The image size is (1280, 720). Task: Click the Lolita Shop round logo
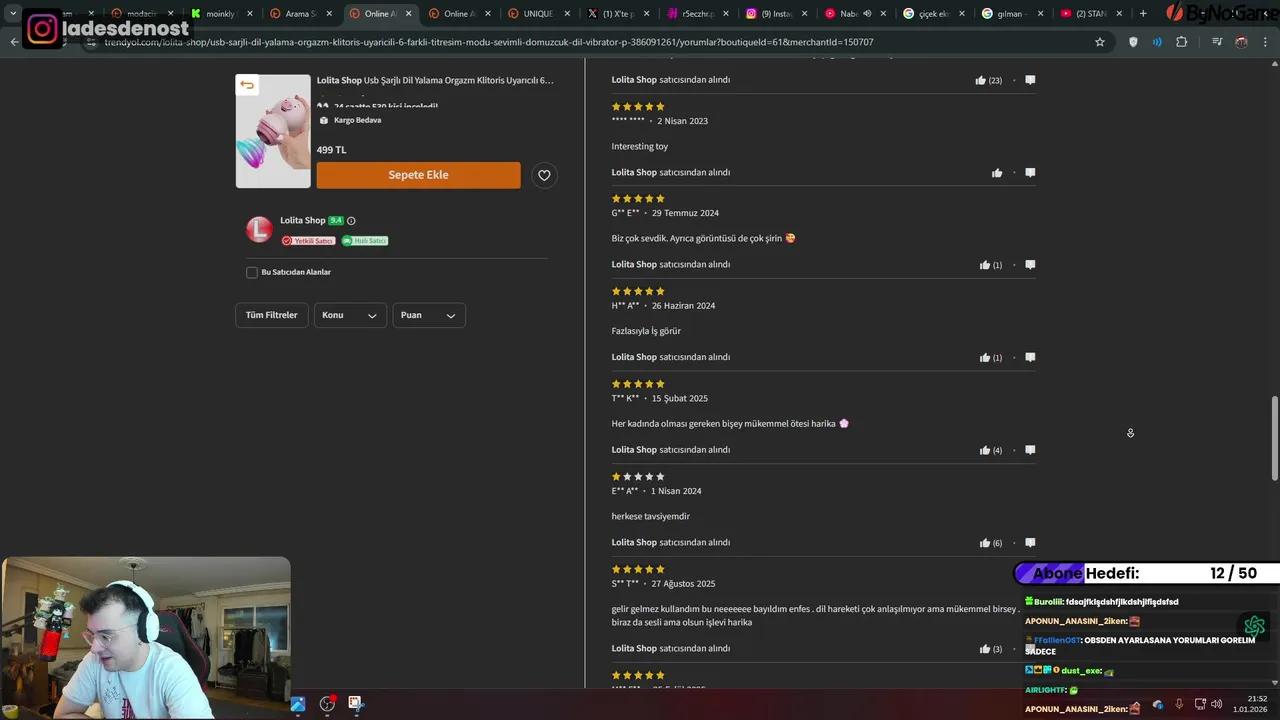[259, 229]
